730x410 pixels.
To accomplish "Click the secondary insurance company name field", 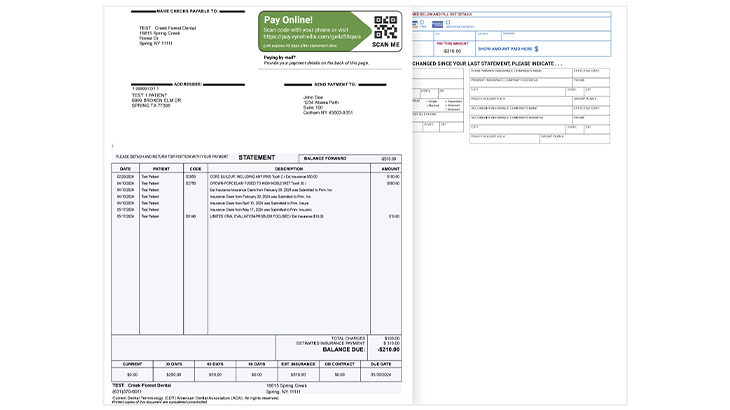I will coord(520,111).
